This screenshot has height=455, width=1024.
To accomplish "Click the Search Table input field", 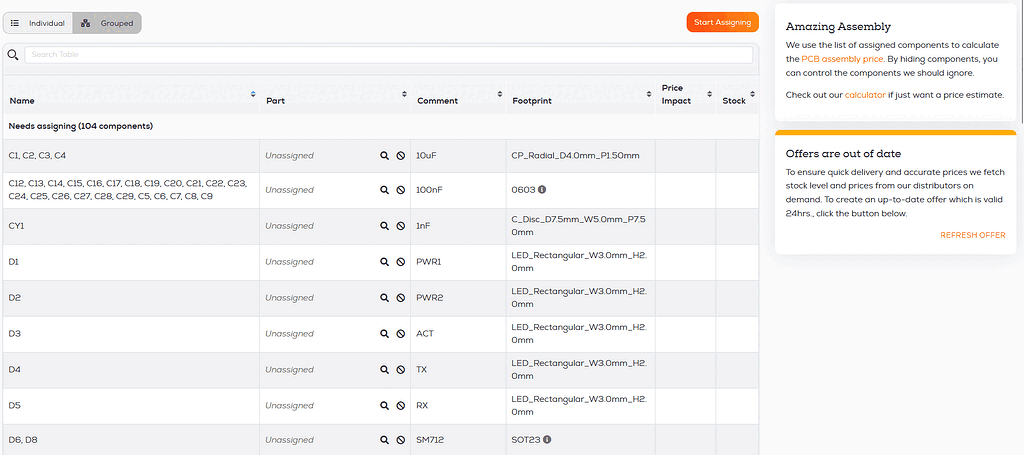I will 388,54.
